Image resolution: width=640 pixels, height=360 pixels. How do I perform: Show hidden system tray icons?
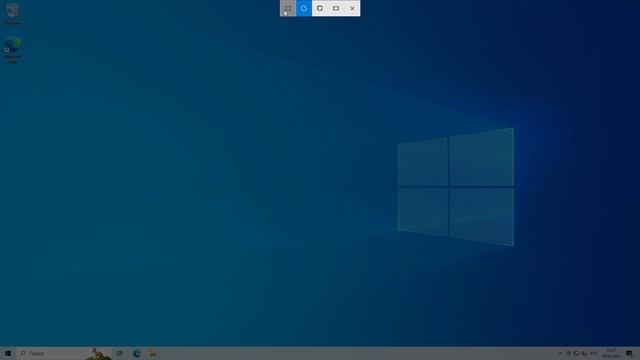(560, 353)
